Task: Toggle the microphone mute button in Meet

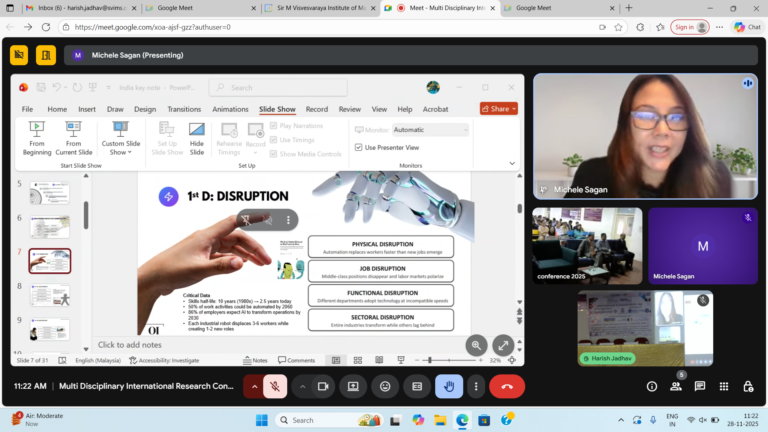Action: pyautogui.click(x=275, y=386)
